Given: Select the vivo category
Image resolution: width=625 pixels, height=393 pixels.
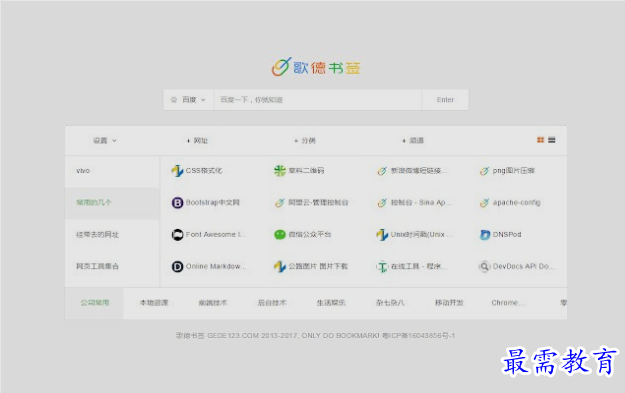Looking at the screenshot, I should tap(112, 171).
